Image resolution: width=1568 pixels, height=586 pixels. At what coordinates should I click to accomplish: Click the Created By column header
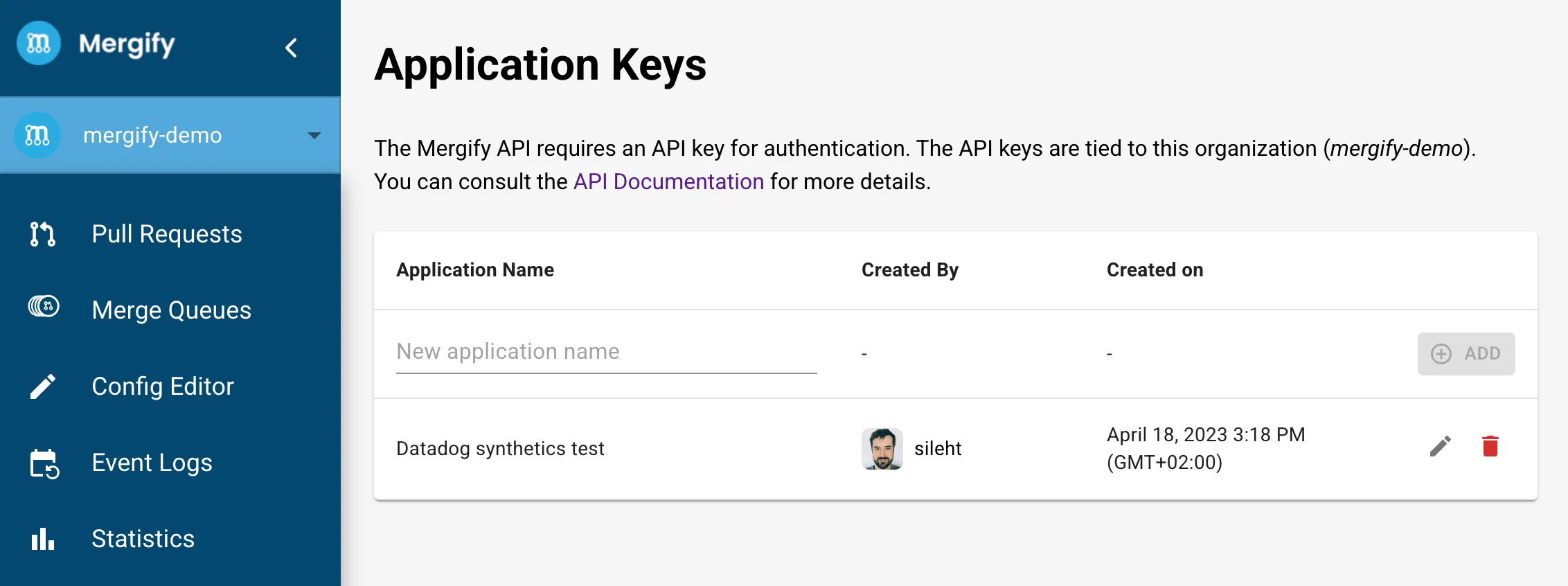(x=910, y=270)
